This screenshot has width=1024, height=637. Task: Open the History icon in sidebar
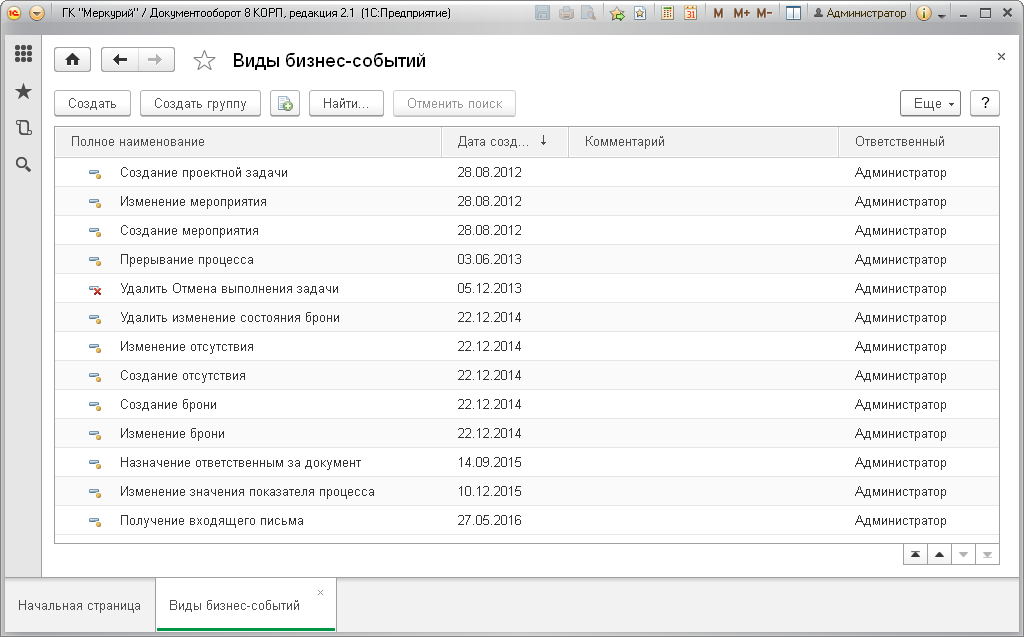pyautogui.click(x=24, y=127)
